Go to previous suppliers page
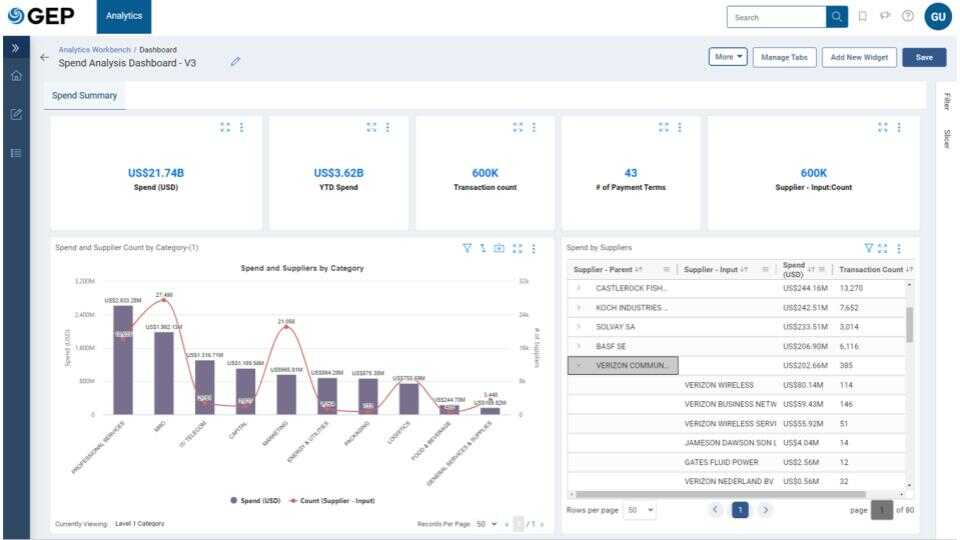 click(714, 509)
